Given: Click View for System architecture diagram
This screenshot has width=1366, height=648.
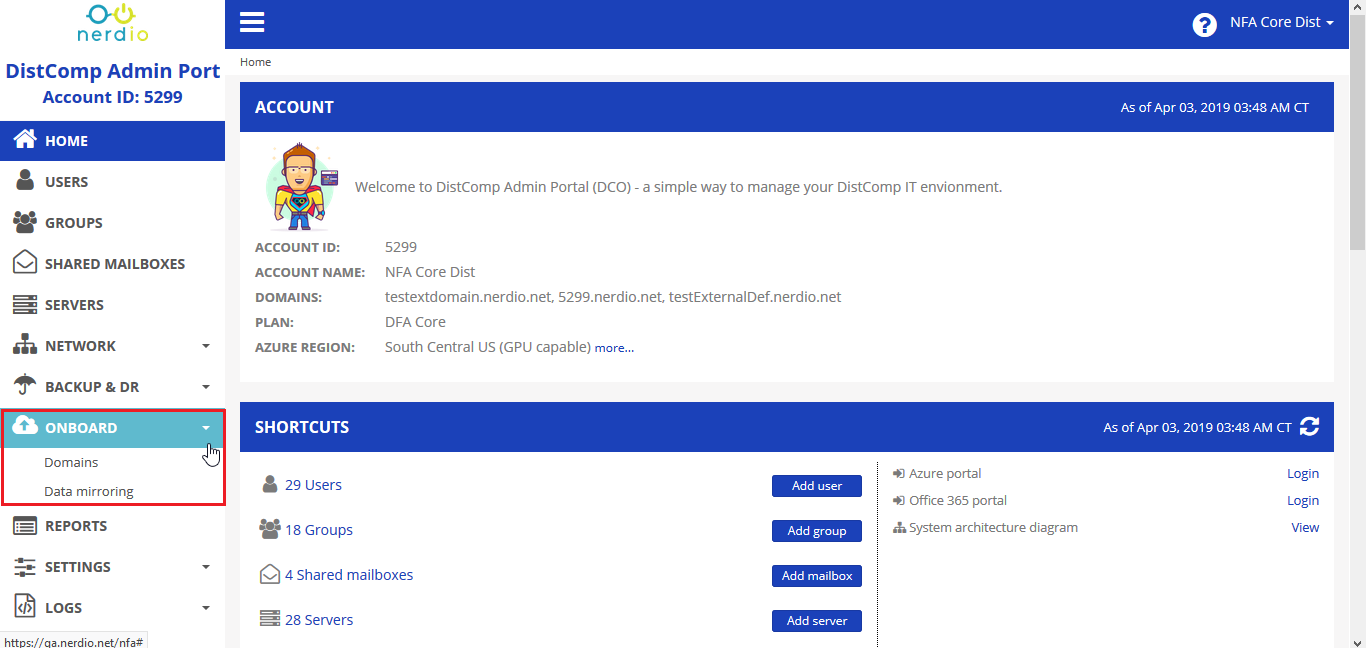Looking at the screenshot, I should pos(1305,527).
